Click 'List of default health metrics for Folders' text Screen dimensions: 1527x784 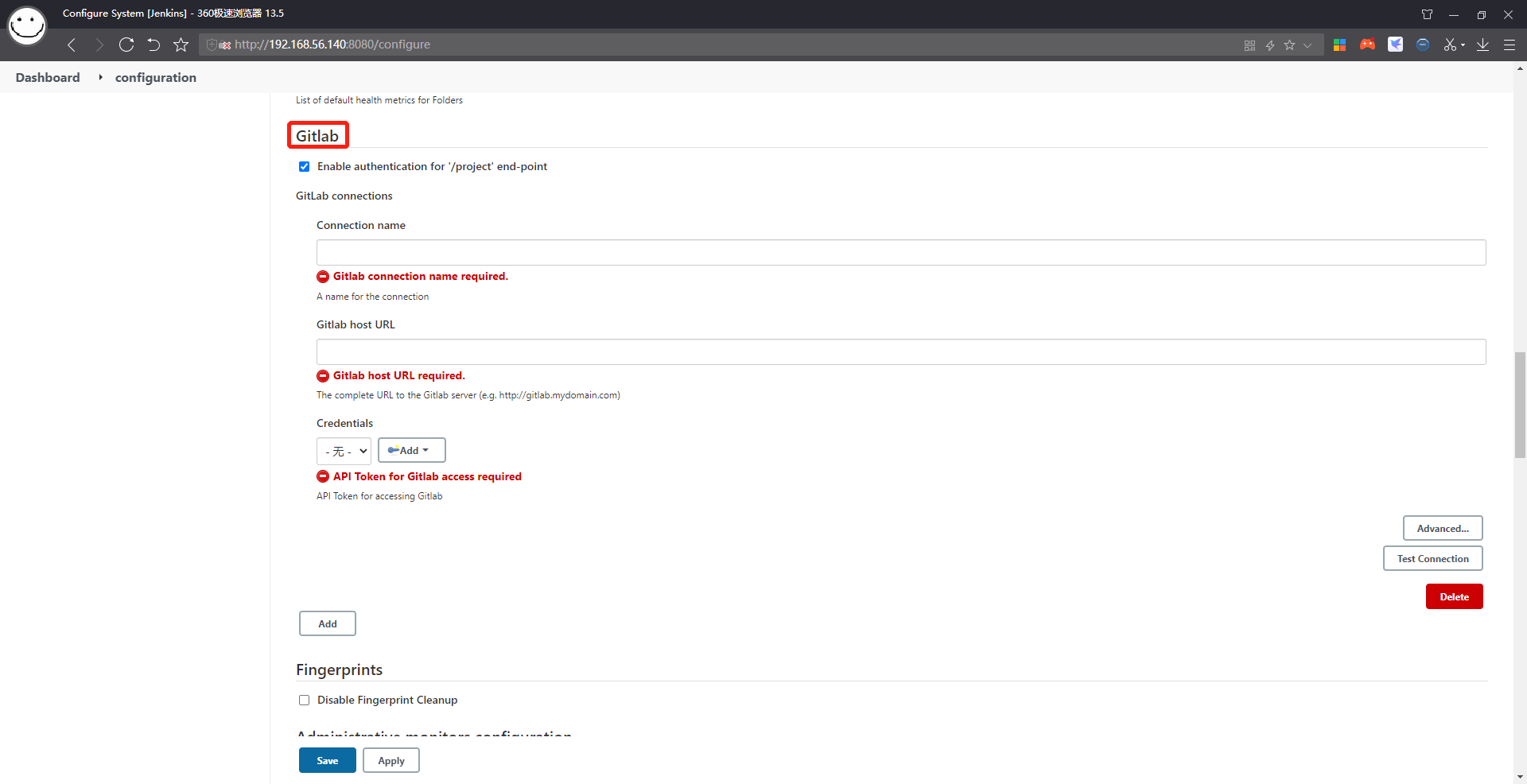[x=379, y=100]
